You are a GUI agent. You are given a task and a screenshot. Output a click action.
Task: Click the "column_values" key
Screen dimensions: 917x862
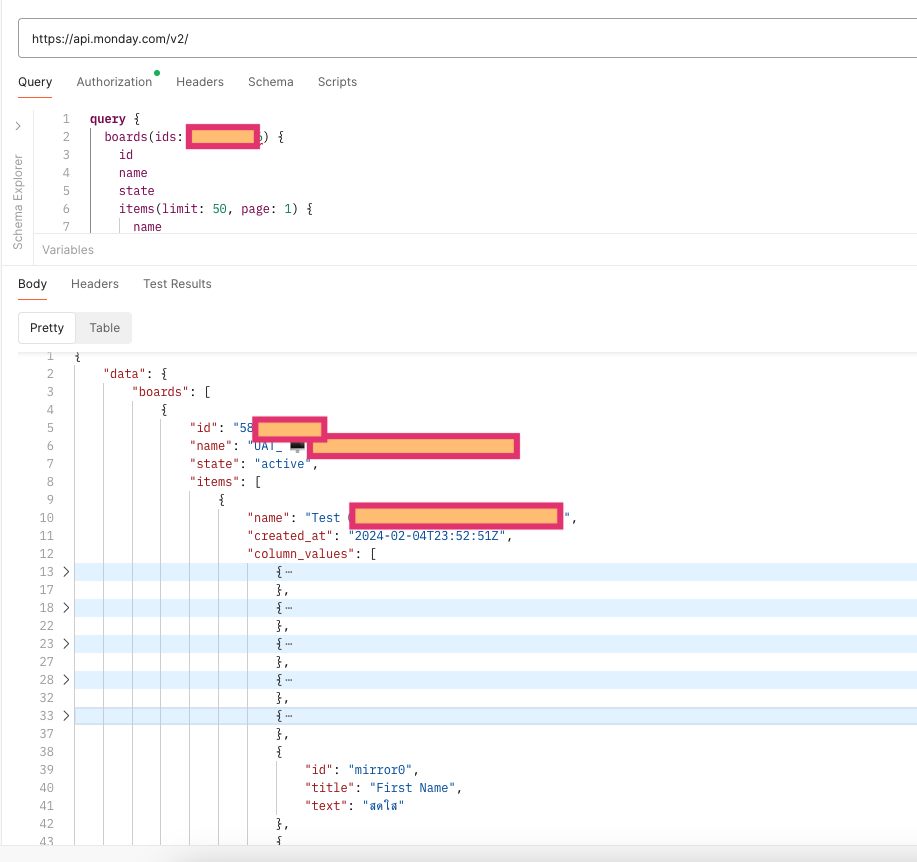click(301, 554)
